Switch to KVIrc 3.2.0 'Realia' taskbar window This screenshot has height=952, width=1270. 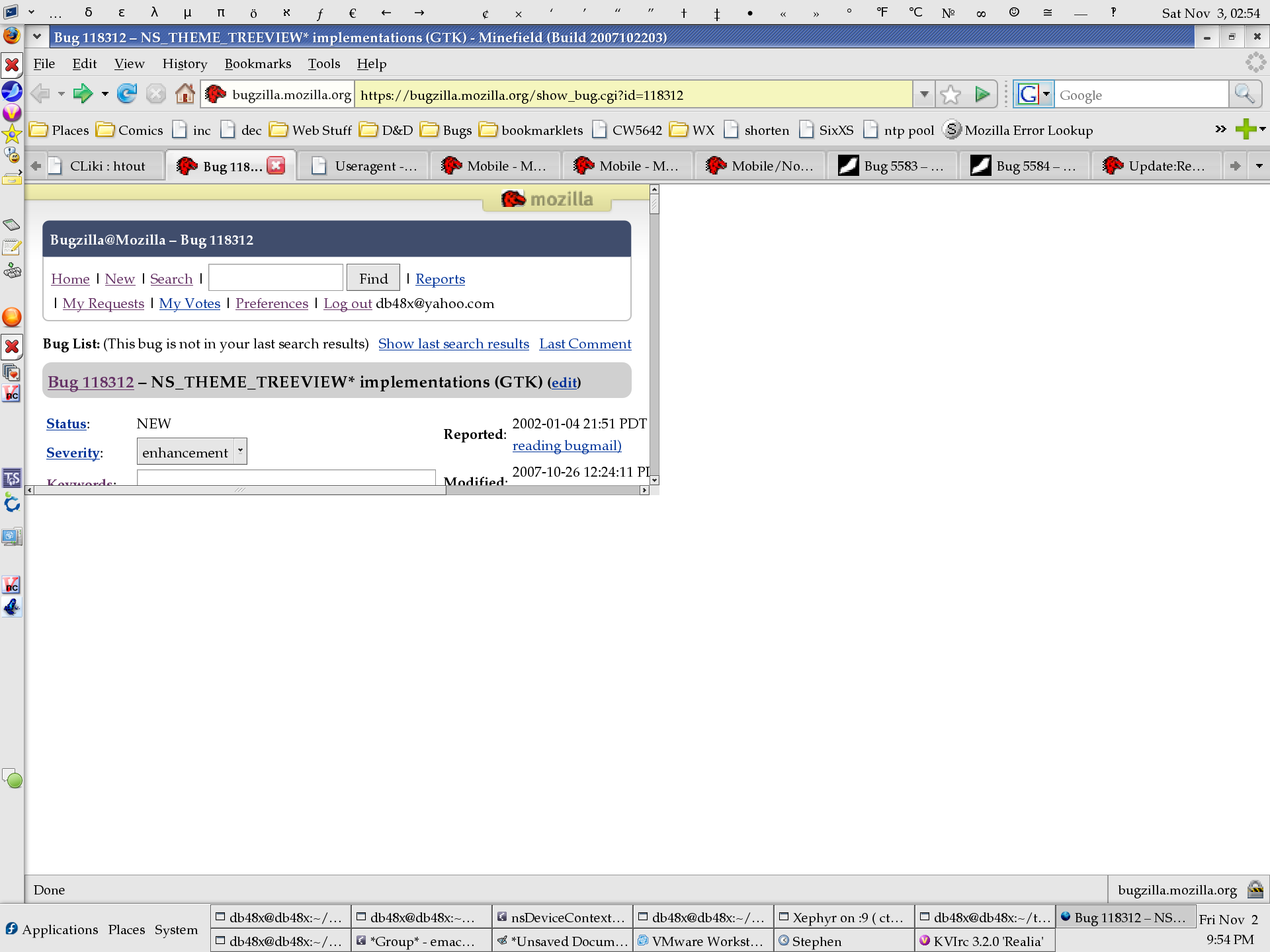984,941
